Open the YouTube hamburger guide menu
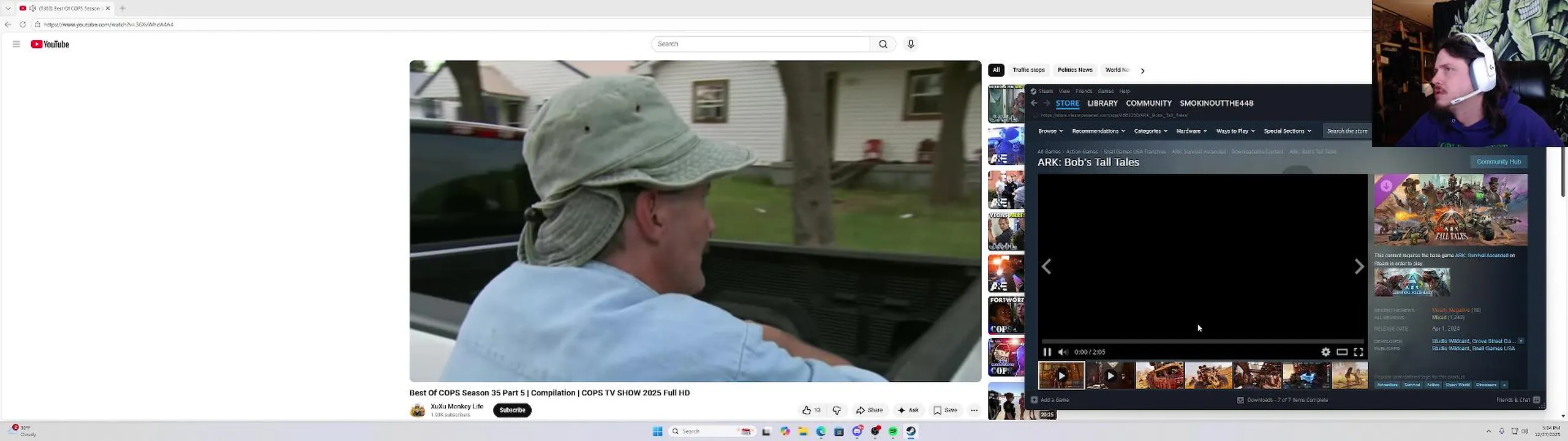1568x441 pixels. [x=17, y=44]
